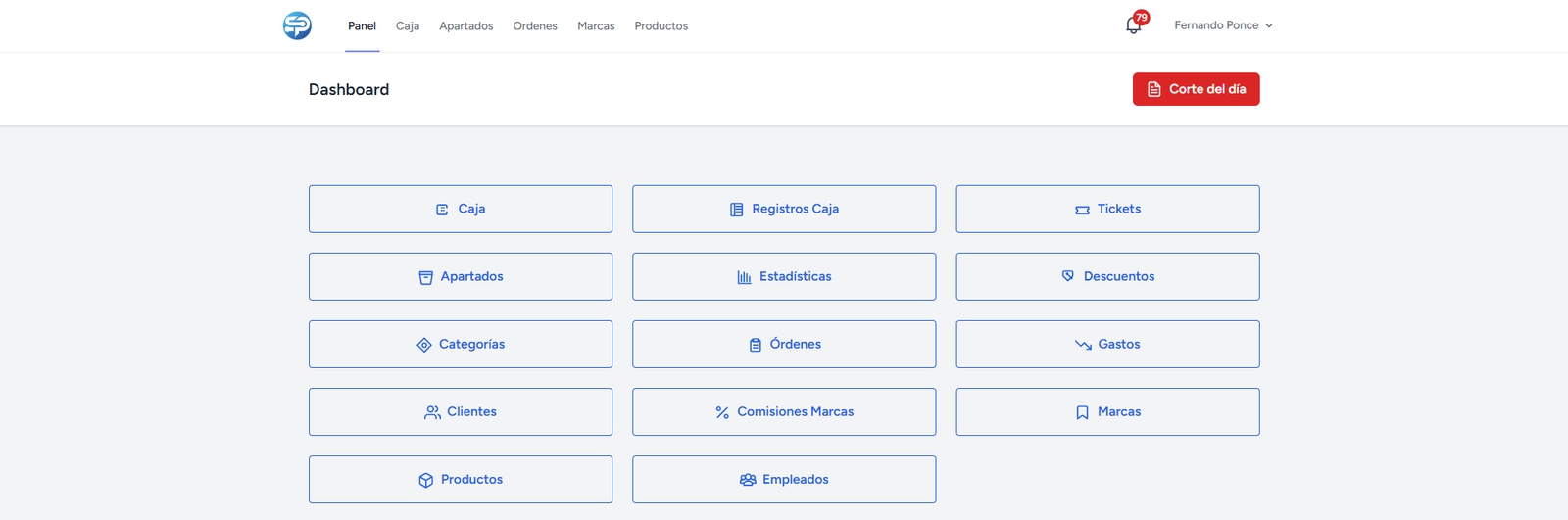1568x520 pixels.
Task: Click the Comisiones Marcas percent icon
Action: (x=722, y=412)
